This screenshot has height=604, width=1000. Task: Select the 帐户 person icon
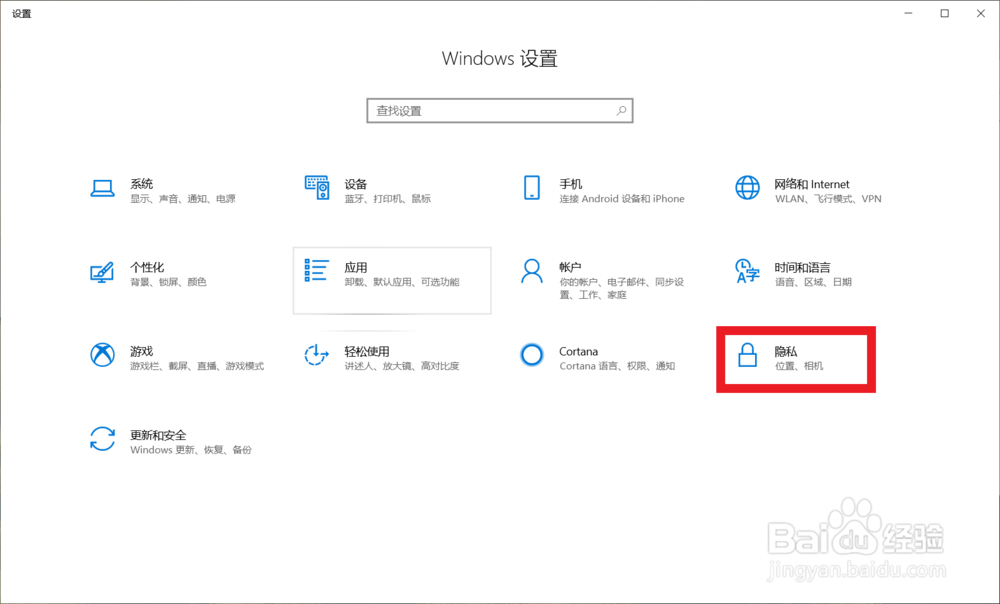[x=531, y=271]
